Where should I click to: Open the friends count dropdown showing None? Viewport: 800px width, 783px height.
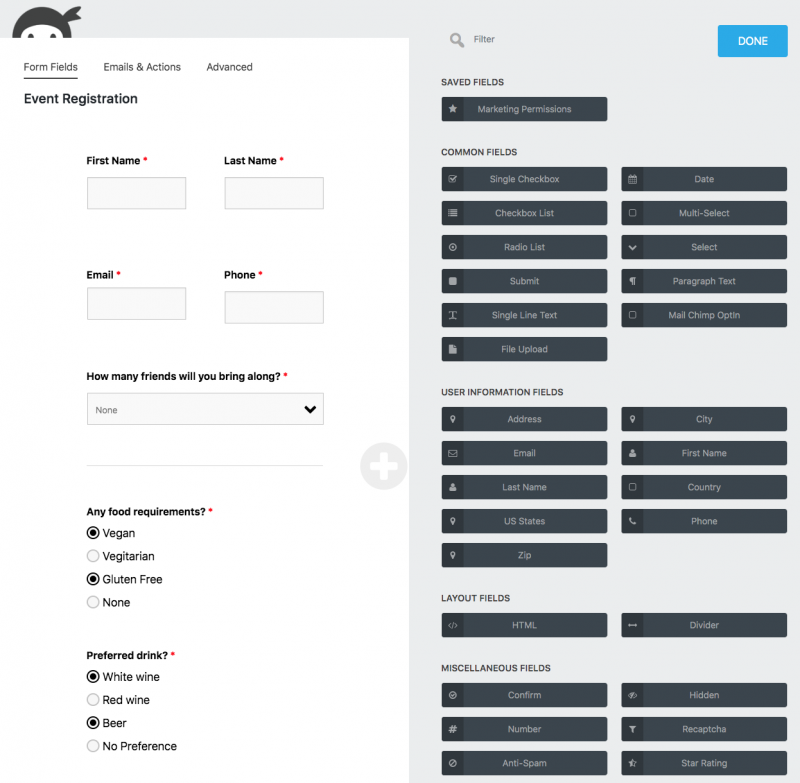(x=205, y=409)
